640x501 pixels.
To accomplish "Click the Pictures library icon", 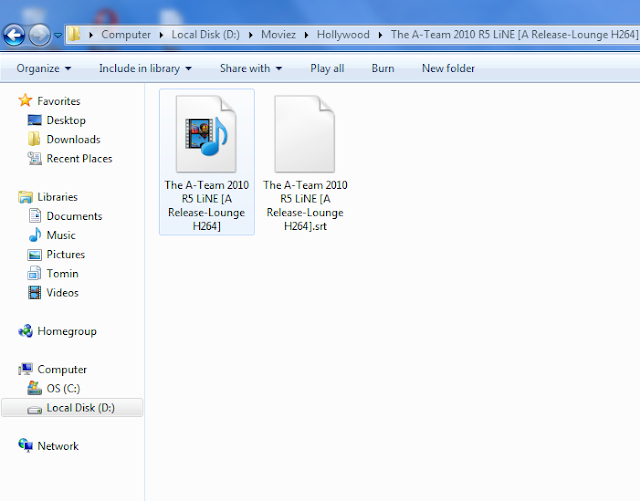I will coord(34,255).
